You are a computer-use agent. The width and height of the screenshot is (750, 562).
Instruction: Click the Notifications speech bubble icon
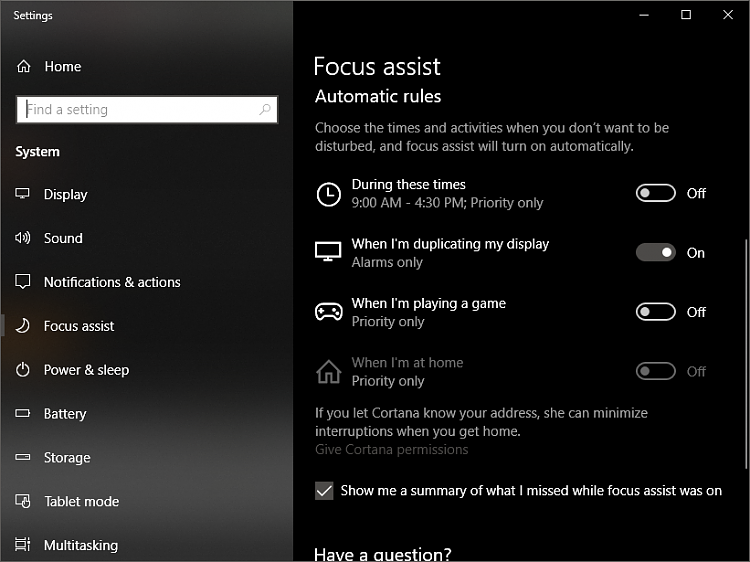point(22,281)
